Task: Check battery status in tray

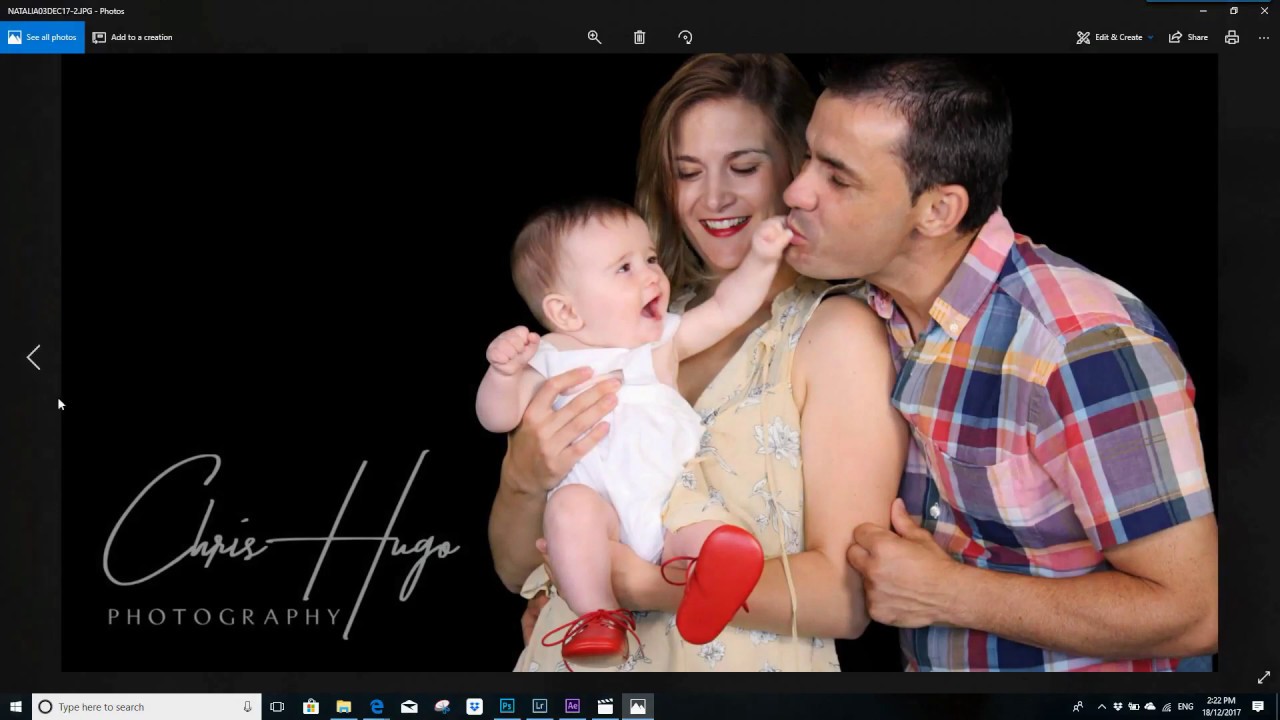Action: [1134, 707]
